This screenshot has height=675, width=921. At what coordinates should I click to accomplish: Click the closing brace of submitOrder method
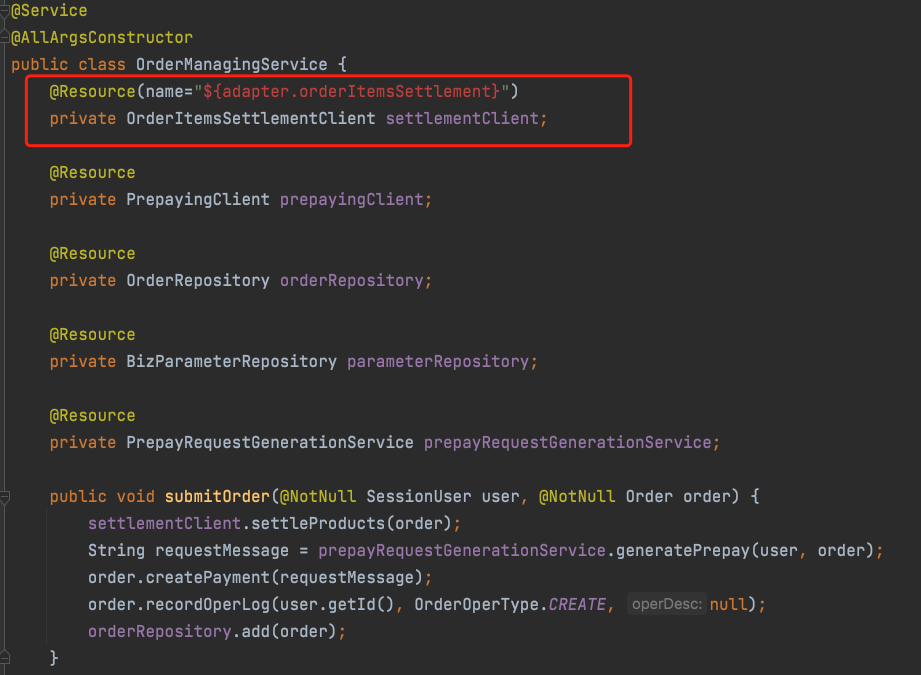click(x=54, y=658)
